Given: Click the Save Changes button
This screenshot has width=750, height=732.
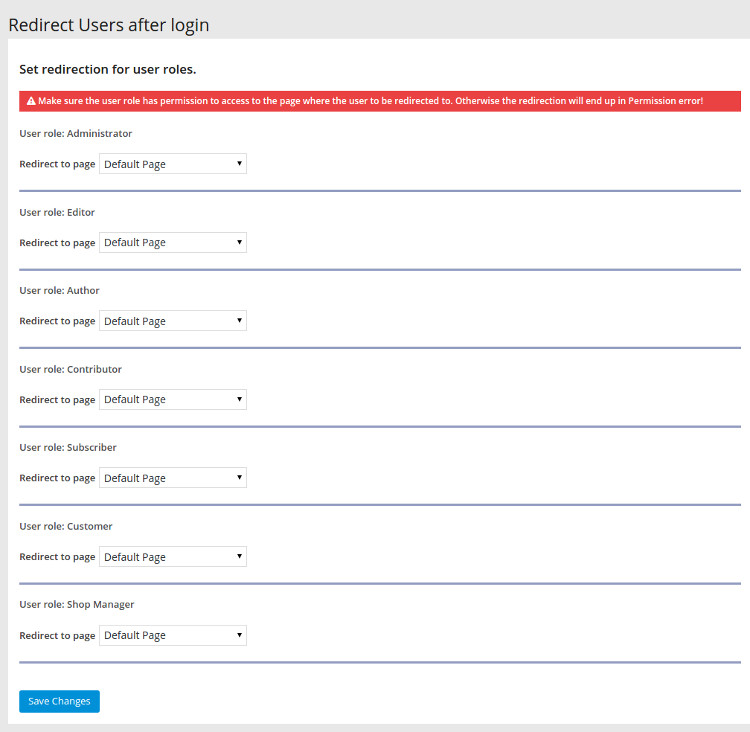Looking at the screenshot, I should pos(59,701).
